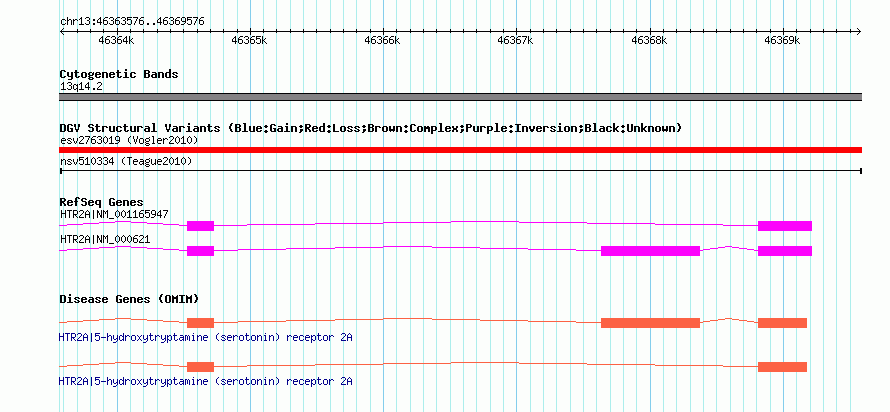
Task: Select NM_000621's magenta exon near 46369k
Action: pos(785,251)
